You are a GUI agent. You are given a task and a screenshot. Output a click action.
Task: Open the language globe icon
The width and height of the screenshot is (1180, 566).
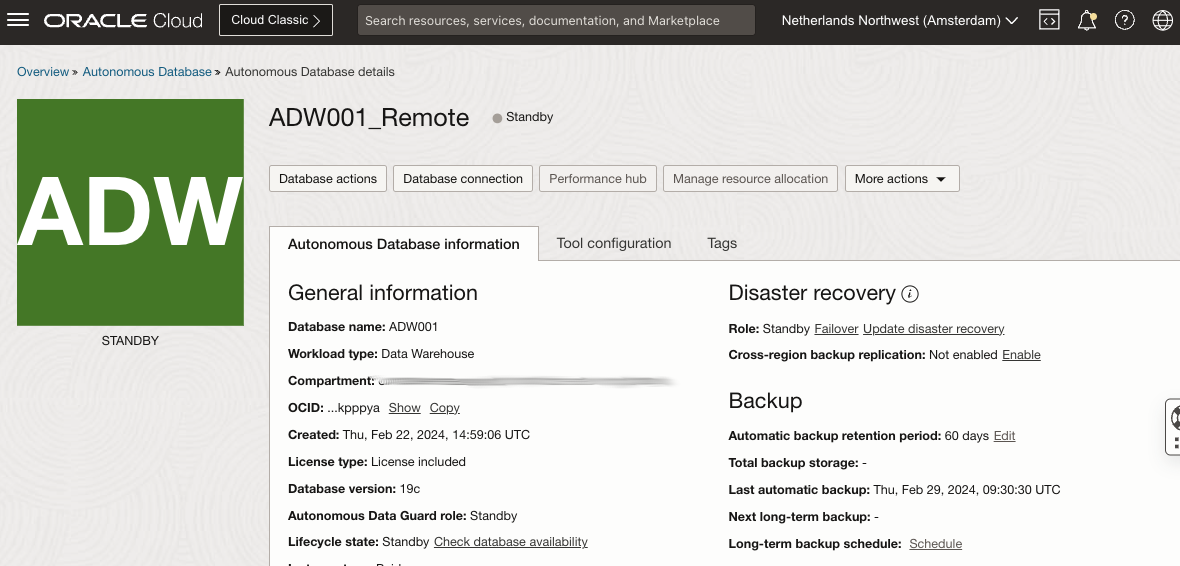point(1163,20)
